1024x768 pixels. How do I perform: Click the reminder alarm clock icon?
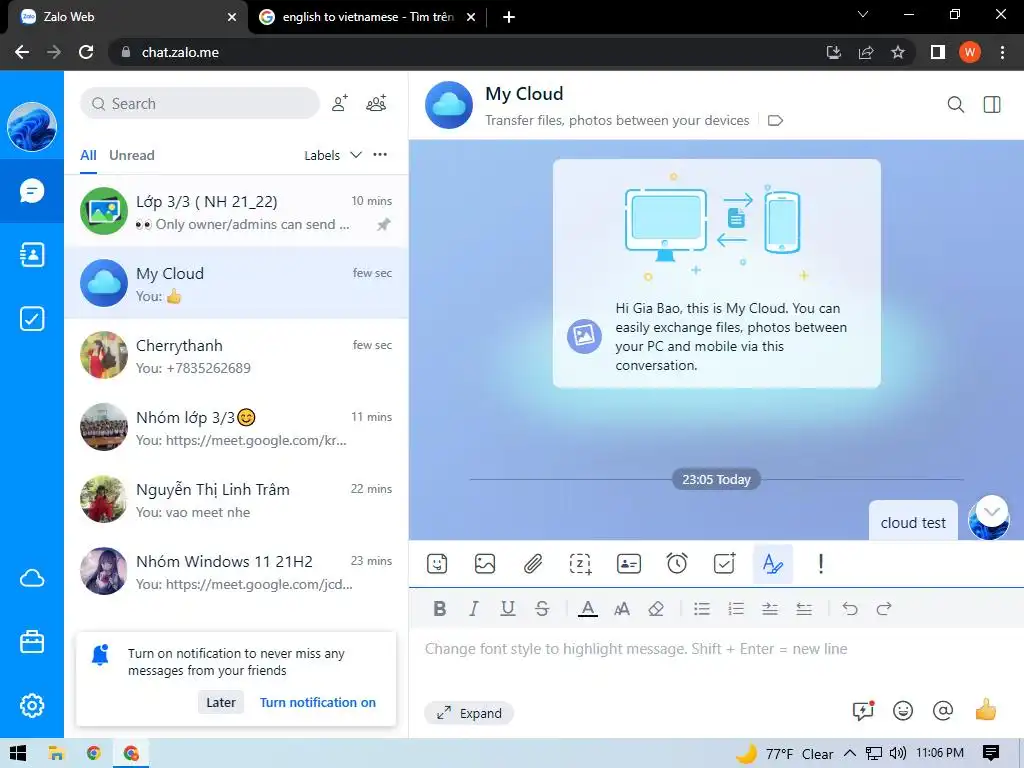677,563
